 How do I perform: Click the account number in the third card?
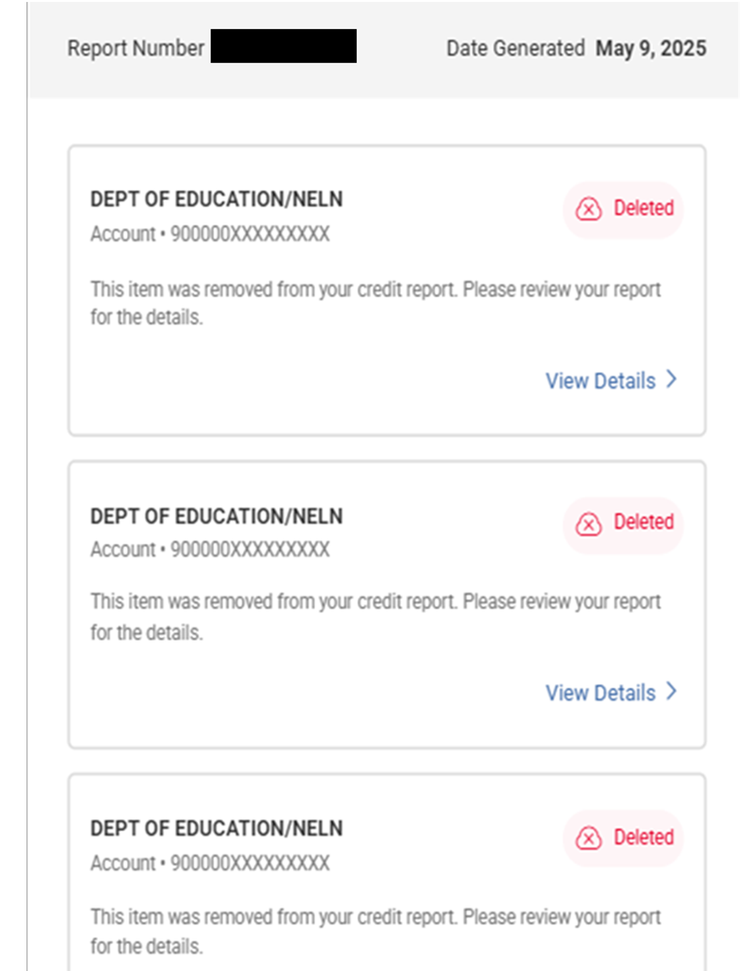click(x=249, y=863)
